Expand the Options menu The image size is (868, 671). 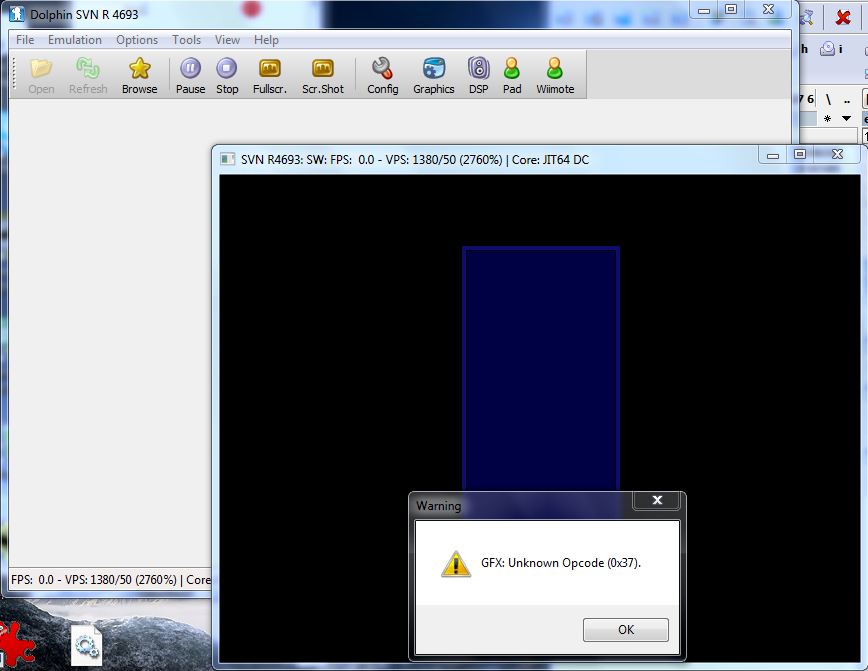click(137, 40)
